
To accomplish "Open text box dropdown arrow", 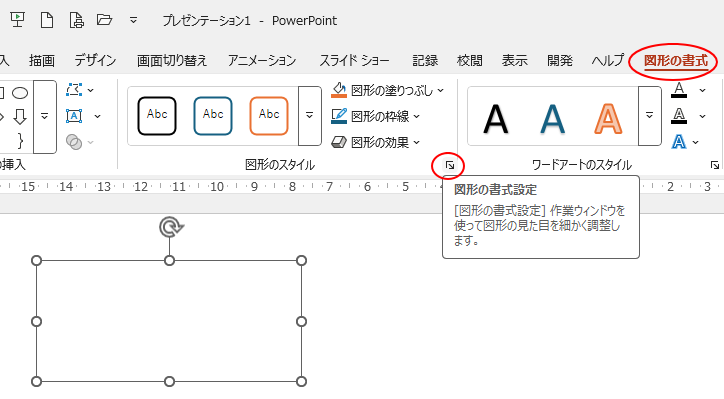I will 97,116.
